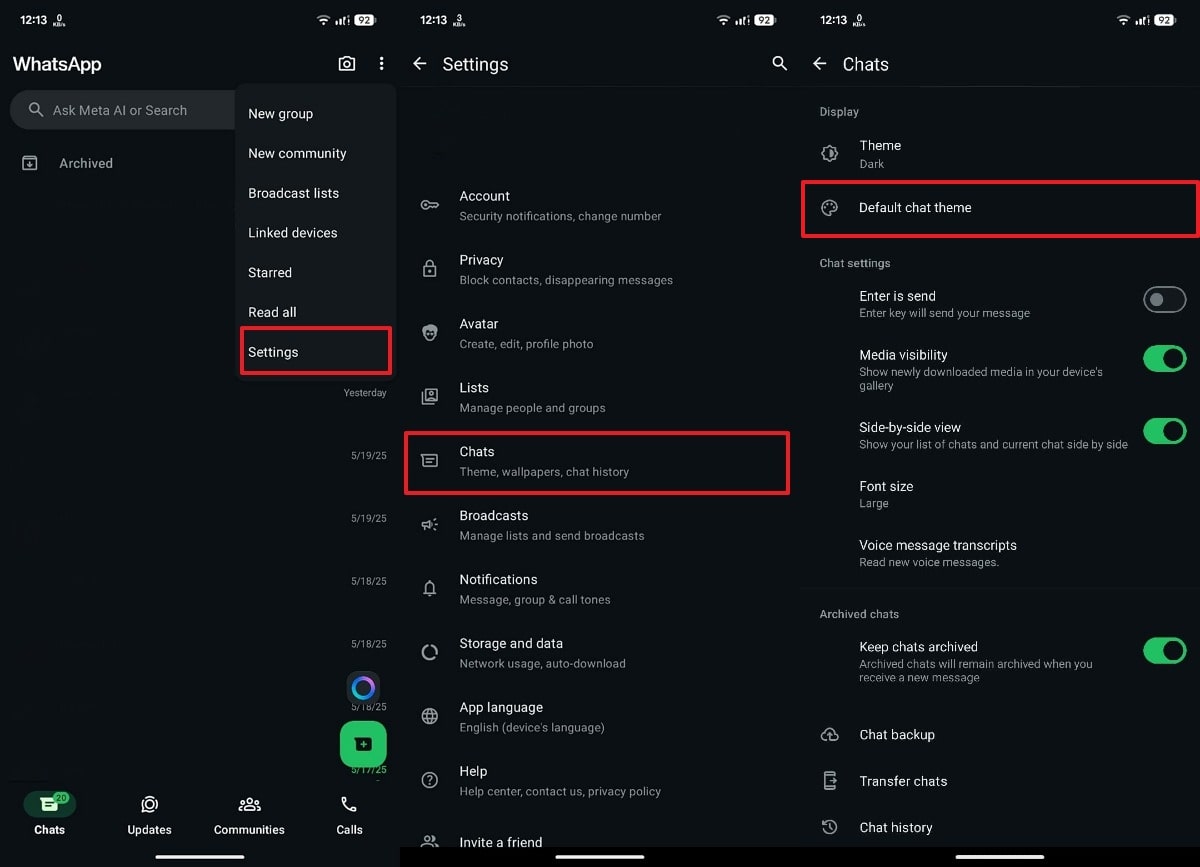This screenshot has height=867, width=1200.
Task: Tap the Ask Meta AI search field
Action: (120, 110)
